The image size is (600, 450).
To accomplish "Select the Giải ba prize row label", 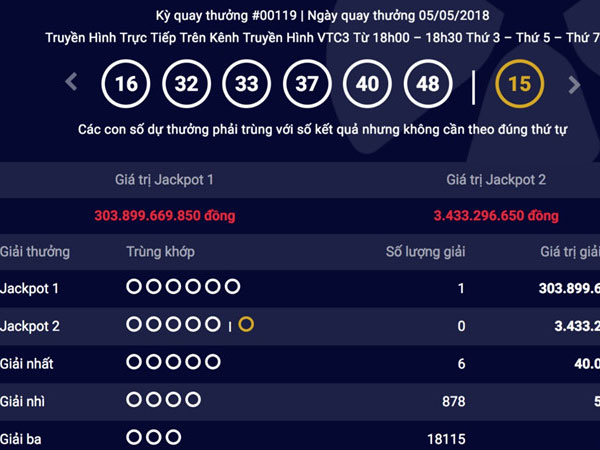I will pyautogui.click(x=22, y=439).
